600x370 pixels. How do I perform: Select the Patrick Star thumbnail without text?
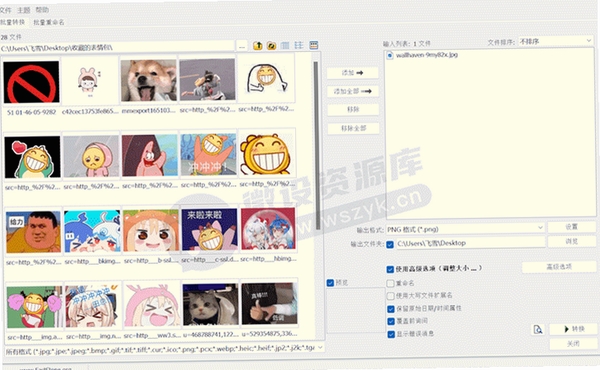coord(150,155)
